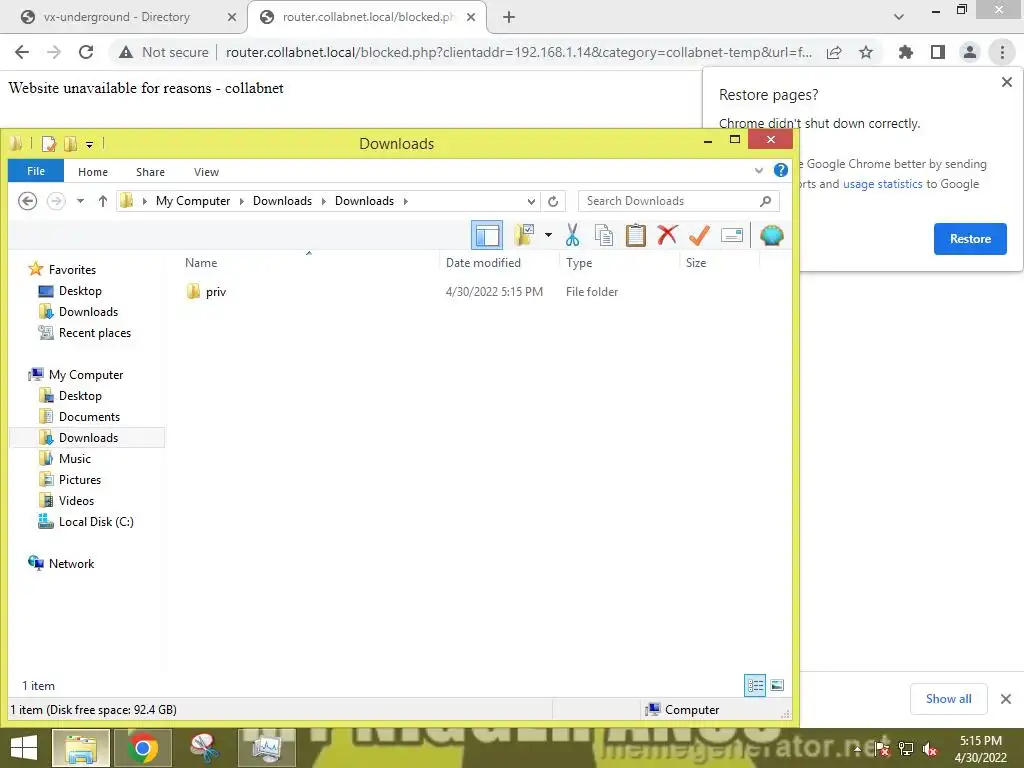Screen dimensions: 1024x768
Task: Open the address bar history dropdown
Action: click(531, 201)
